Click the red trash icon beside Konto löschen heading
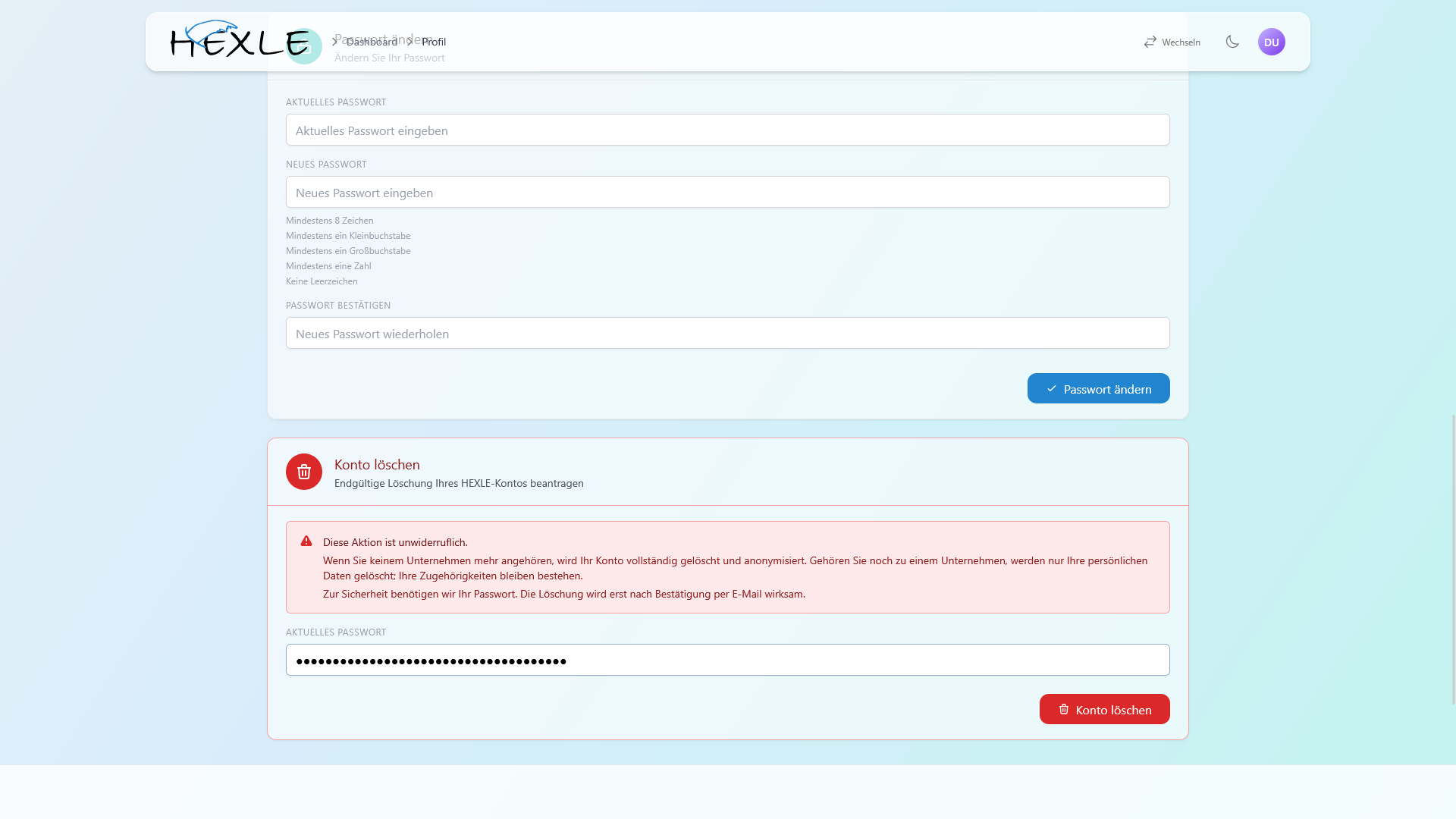This screenshot has width=1456, height=819. click(x=304, y=472)
